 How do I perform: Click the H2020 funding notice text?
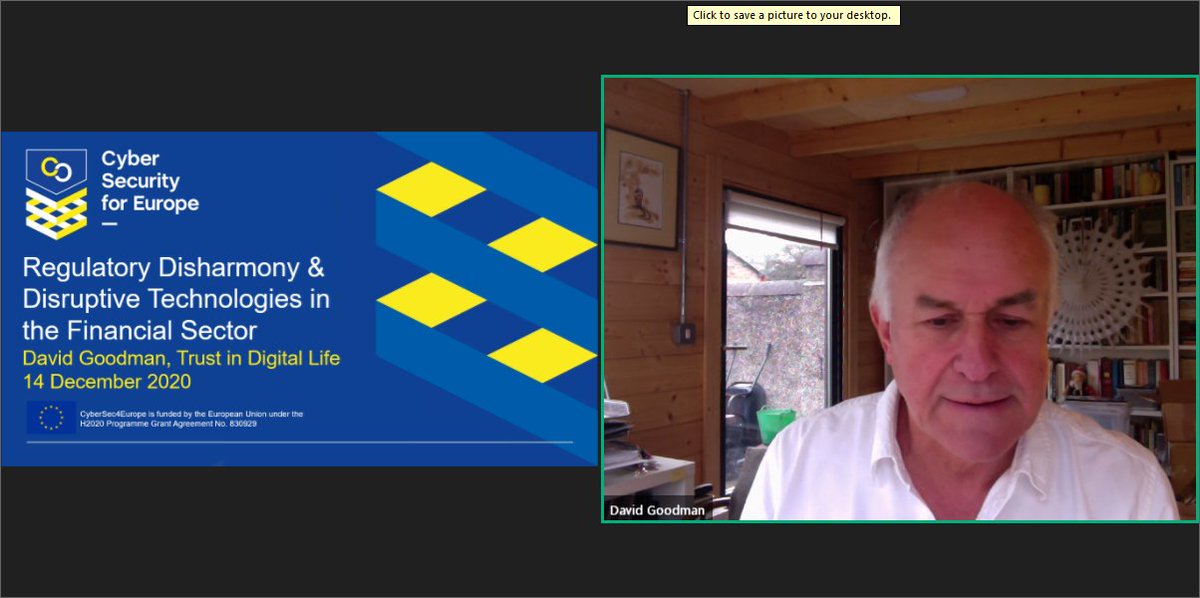[191, 418]
